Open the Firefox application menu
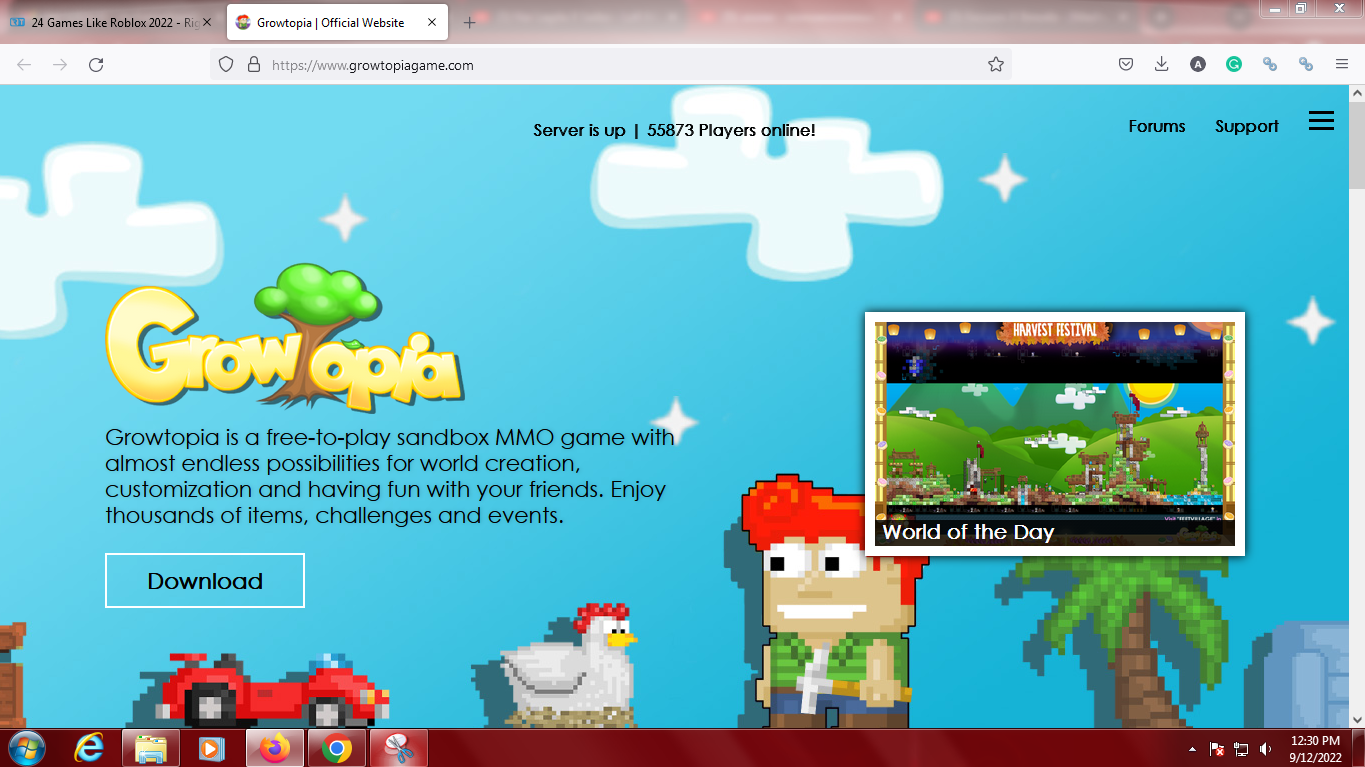Viewport: 1365px width, 767px height. [1342, 64]
